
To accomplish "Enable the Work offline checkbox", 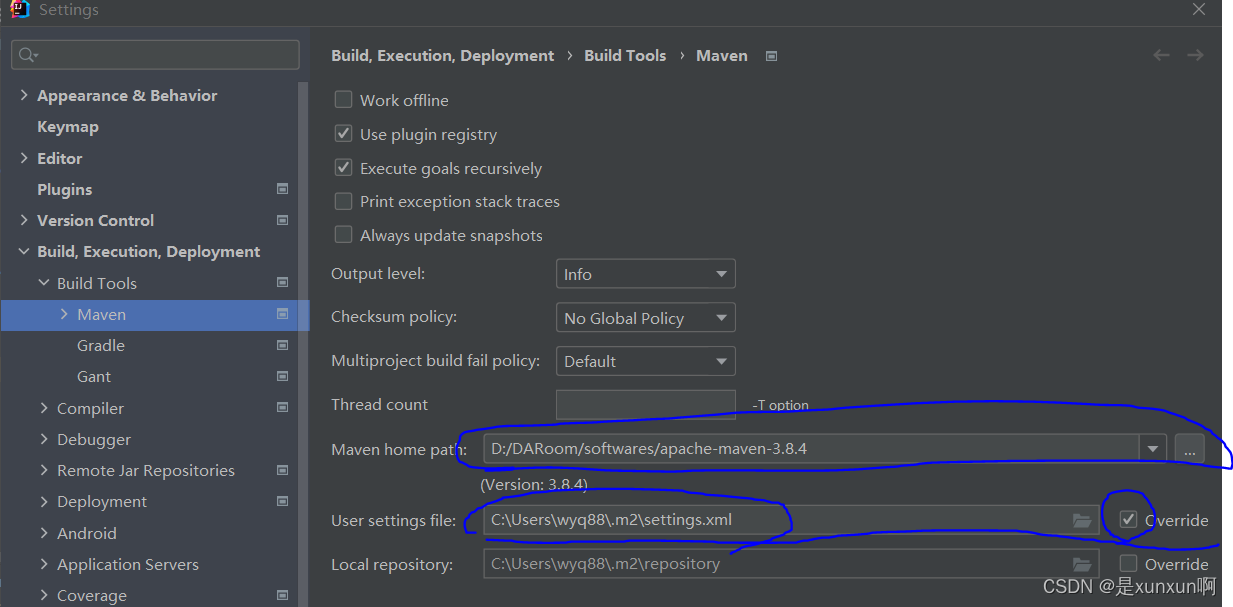I will pos(343,99).
